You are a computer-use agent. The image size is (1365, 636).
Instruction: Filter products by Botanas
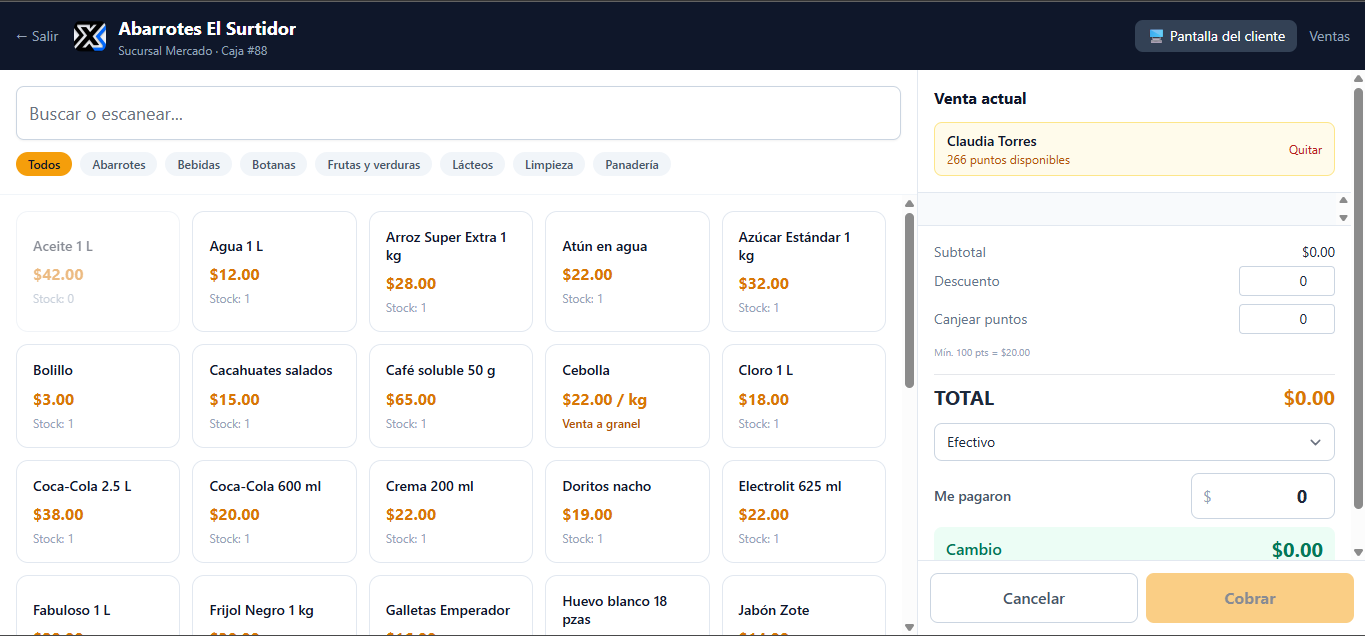click(274, 164)
